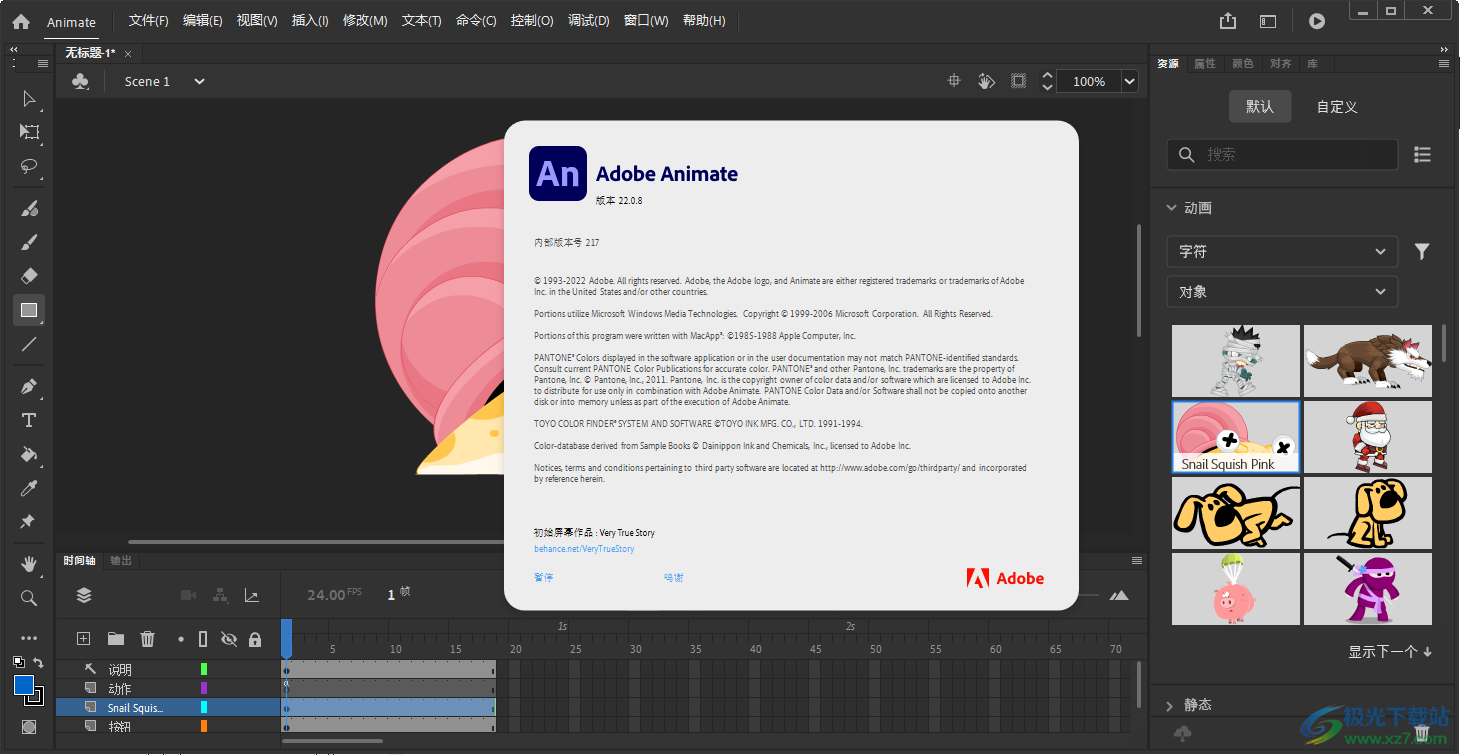Delete the selected timeline layer
The width and height of the screenshot is (1460, 755).
[148, 639]
